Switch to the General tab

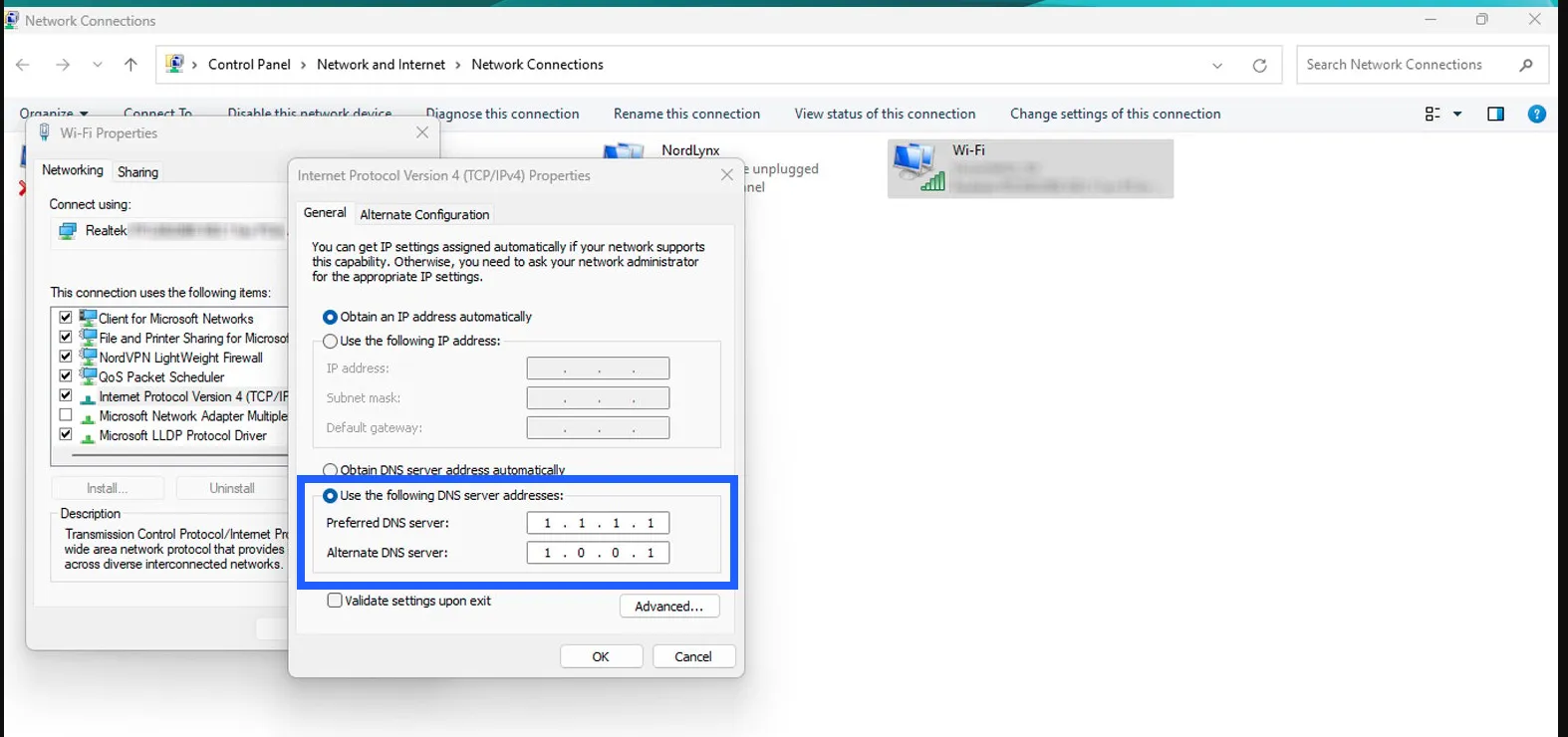[x=325, y=213]
